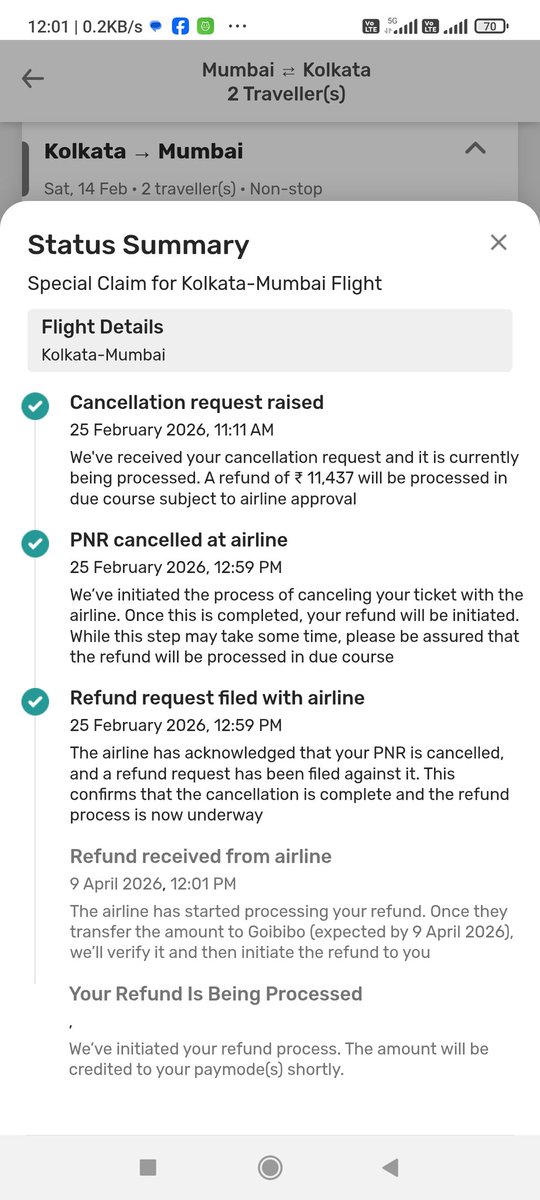Tap Android triangle back button
540x1200 pixels.
click(391, 1167)
